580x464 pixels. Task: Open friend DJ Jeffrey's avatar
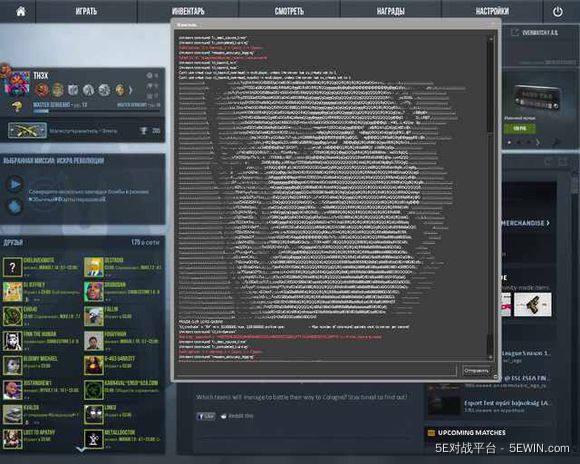click(12, 292)
